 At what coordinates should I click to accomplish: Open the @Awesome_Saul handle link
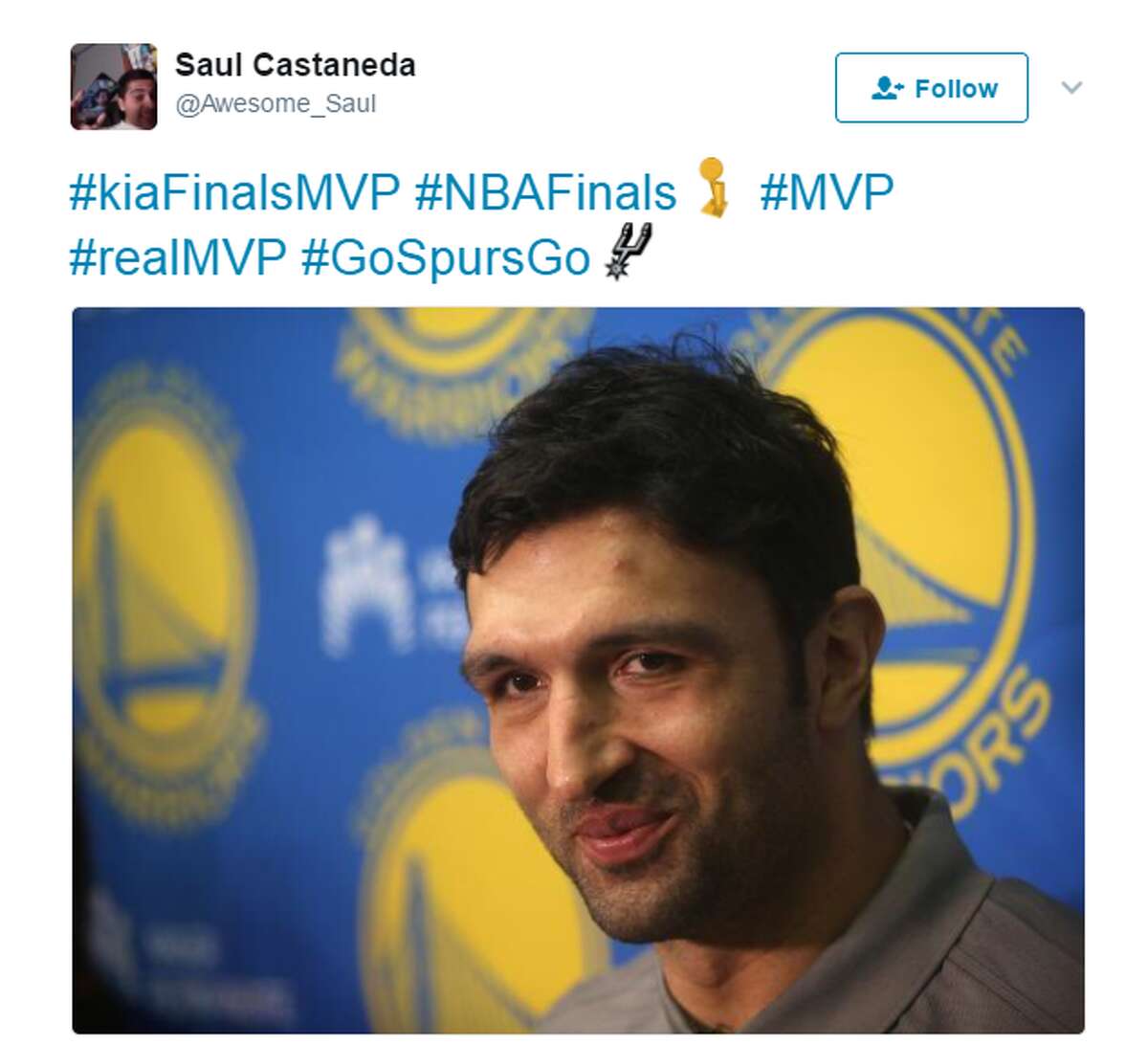276,103
